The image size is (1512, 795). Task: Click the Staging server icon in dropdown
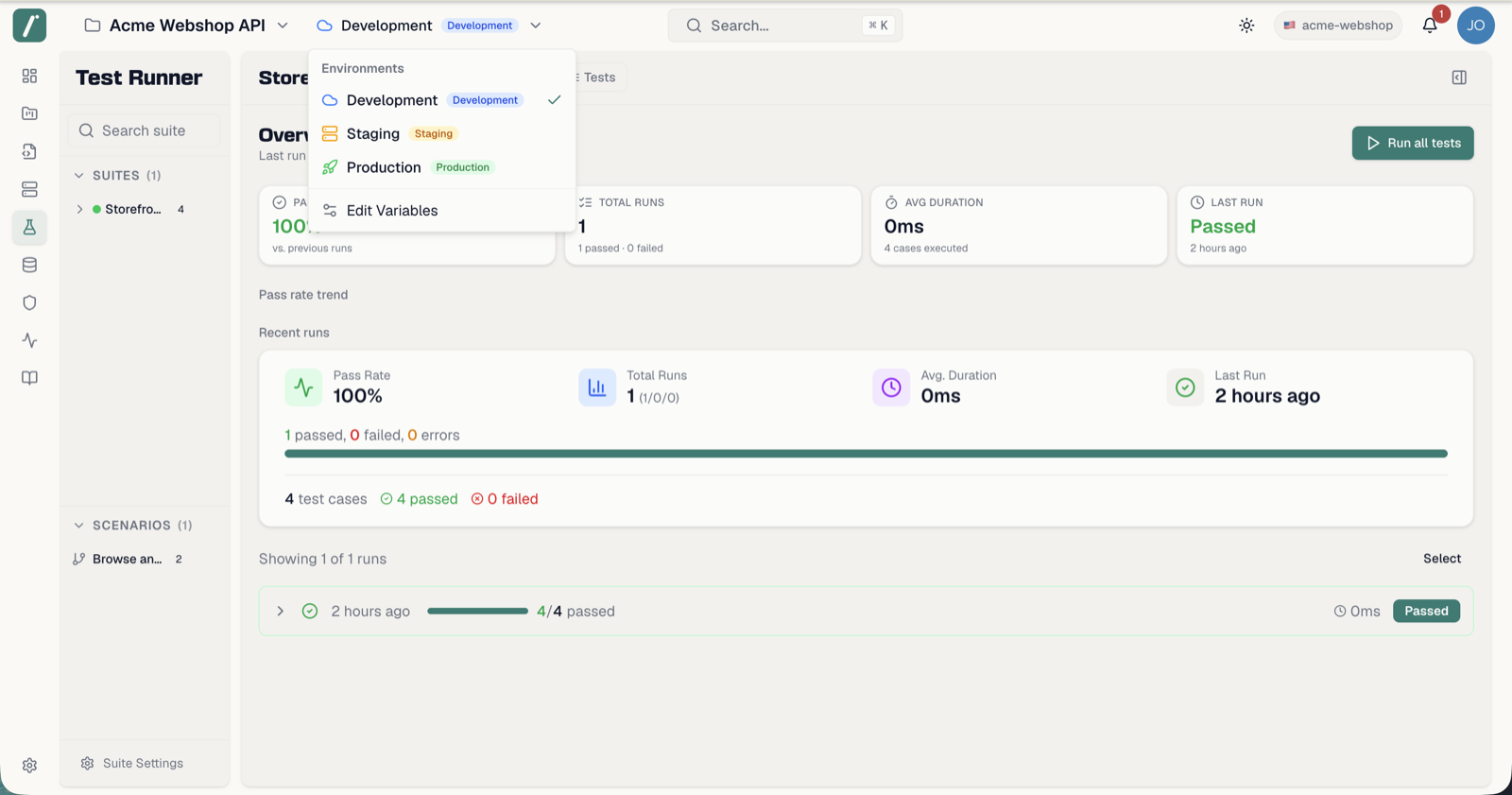tap(330, 134)
